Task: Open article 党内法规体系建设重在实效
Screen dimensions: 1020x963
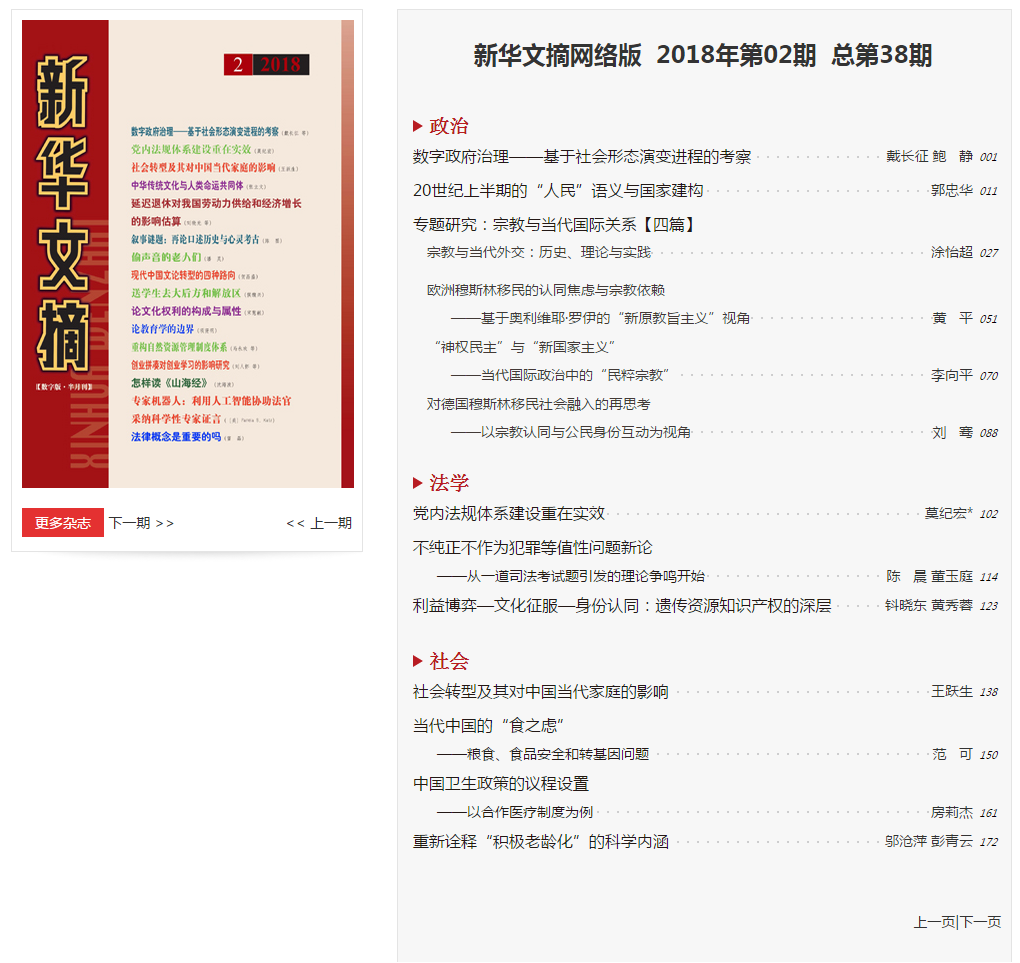Action: coord(509,513)
